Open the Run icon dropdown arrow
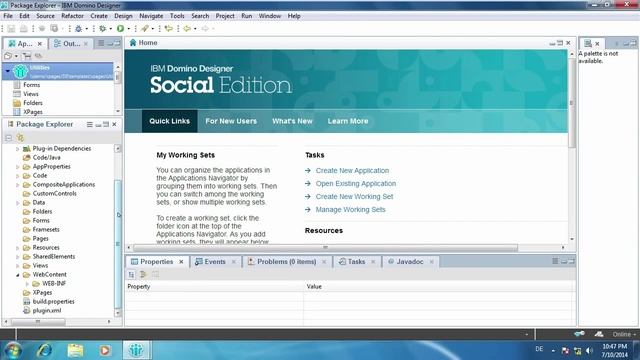This screenshot has height=360, width=640. pyautogui.click(x=129, y=29)
